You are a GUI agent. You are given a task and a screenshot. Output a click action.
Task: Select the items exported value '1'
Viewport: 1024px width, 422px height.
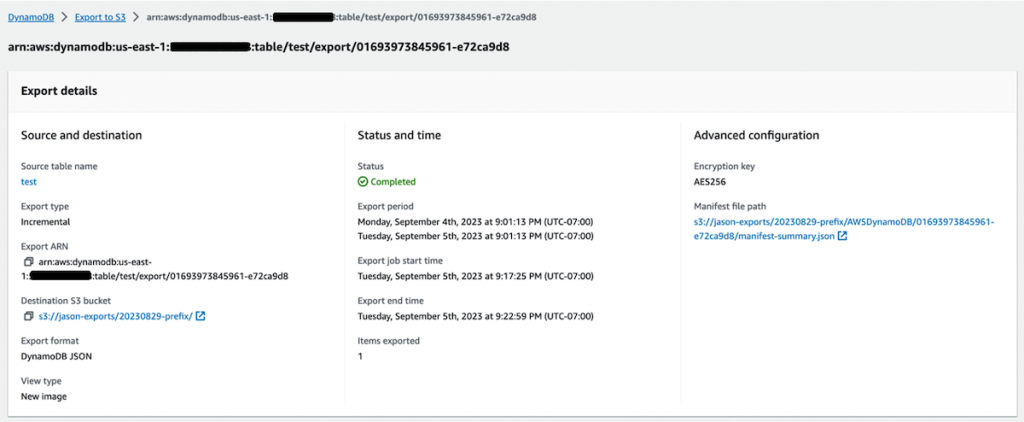360,356
